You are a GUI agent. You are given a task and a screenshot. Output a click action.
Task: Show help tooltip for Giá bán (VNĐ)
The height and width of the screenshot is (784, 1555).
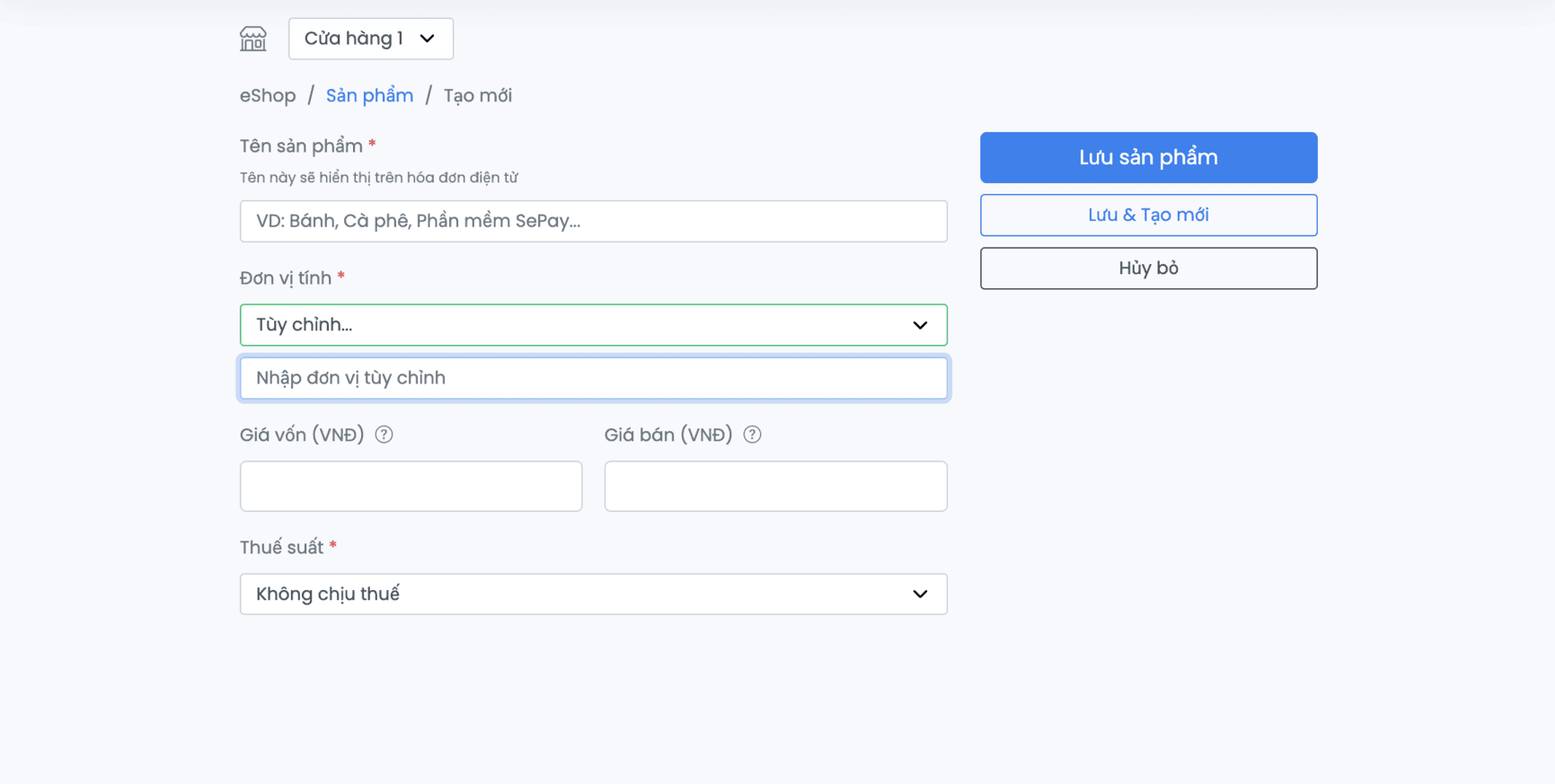click(x=753, y=435)
